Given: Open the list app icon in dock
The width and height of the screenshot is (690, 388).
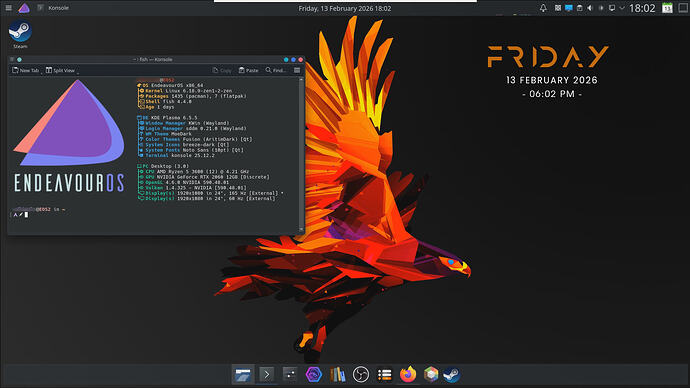Looking at the screenshot, I should coord(385,374).
